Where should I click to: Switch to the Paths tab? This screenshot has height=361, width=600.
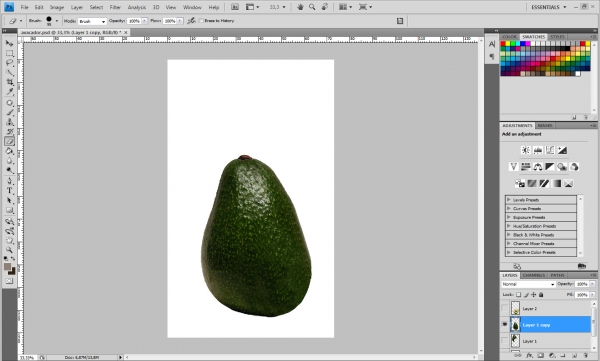click(557, 275)
